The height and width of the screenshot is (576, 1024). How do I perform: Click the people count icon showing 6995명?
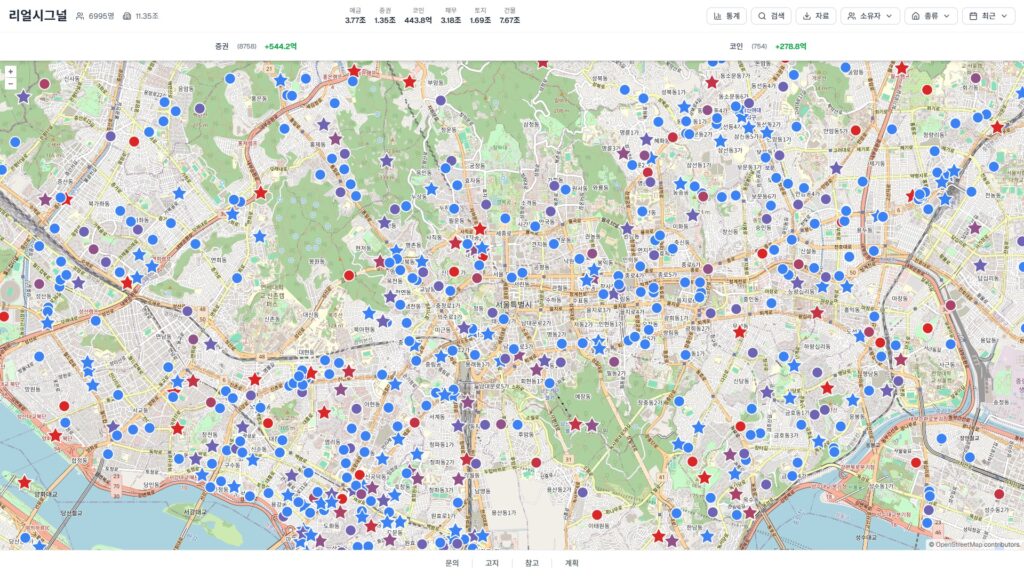point(81,17)
